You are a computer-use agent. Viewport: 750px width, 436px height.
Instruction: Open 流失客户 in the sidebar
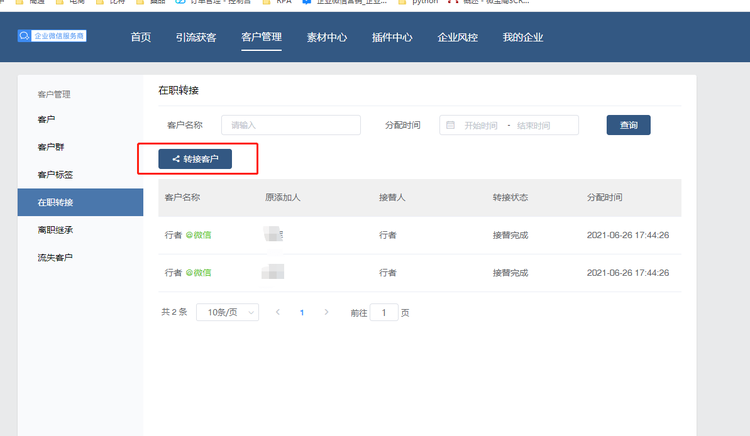(55, 257)
